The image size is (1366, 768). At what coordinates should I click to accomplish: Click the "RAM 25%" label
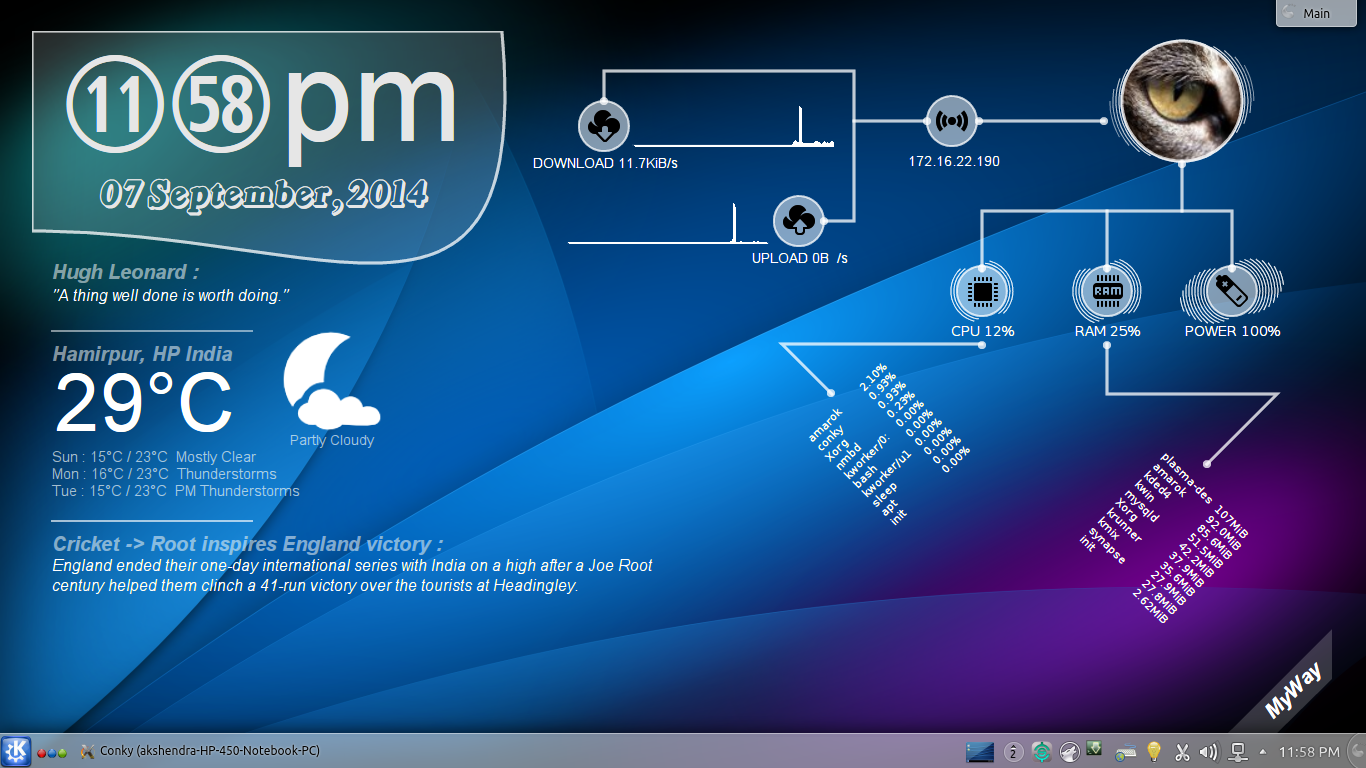click(1107, 331)
